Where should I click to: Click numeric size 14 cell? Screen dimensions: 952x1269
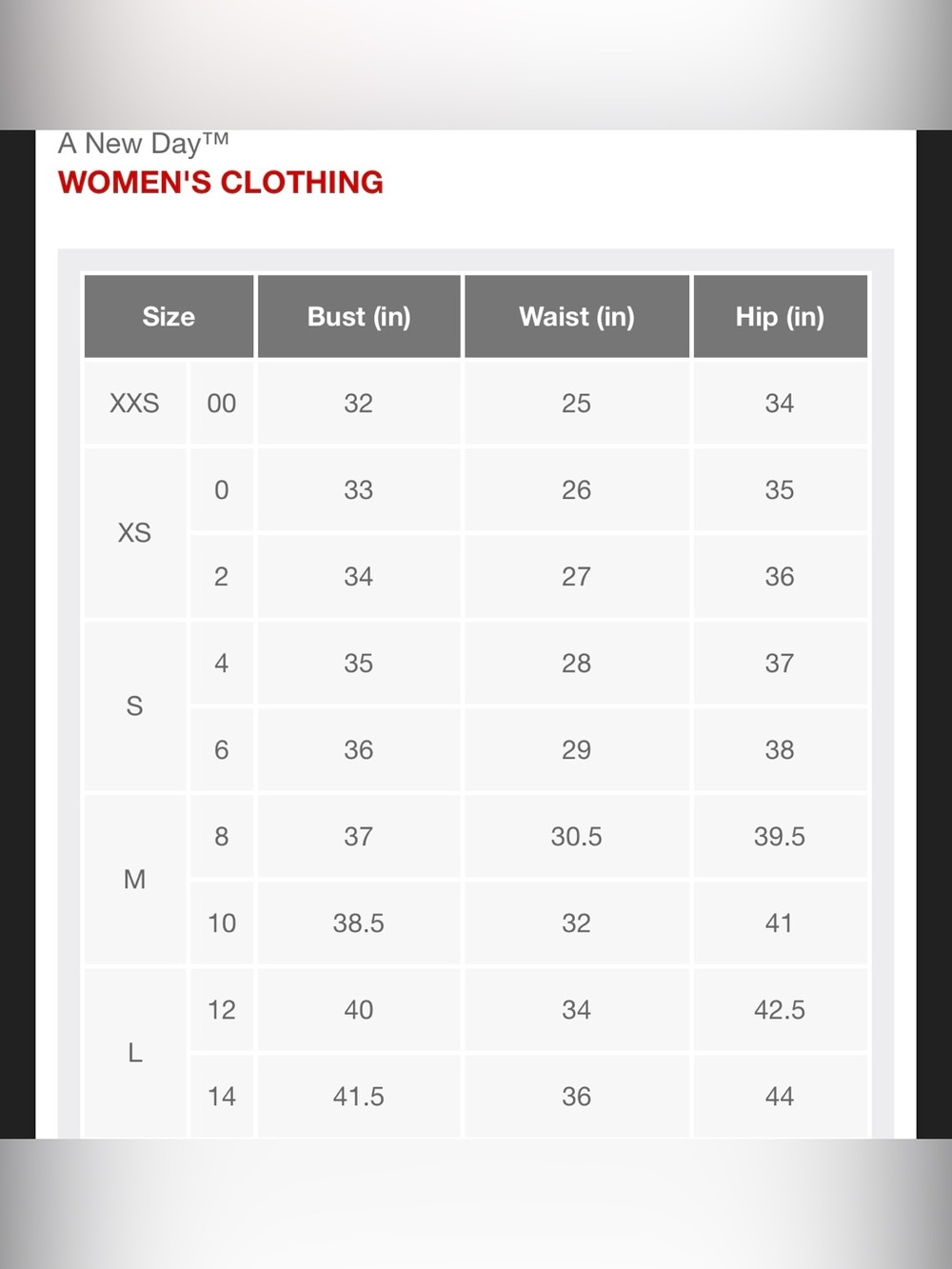(222, 1096)
